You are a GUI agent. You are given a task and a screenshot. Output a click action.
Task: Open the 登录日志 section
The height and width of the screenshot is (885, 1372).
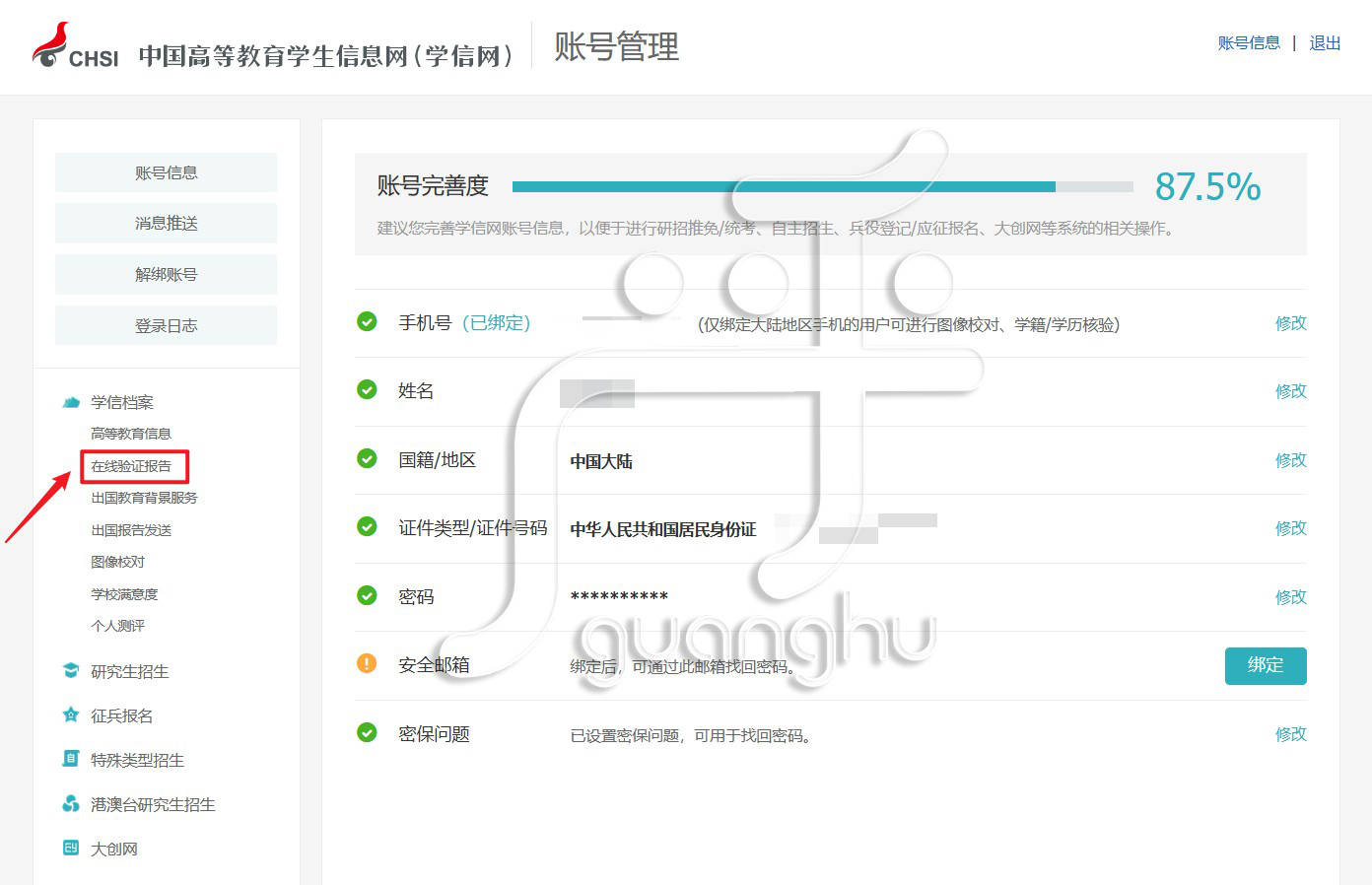pyautogui.click(x=166, y=325)
